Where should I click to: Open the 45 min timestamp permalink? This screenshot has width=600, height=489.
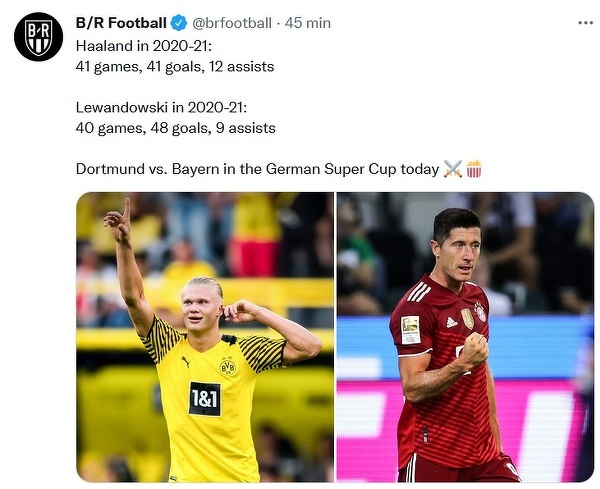(308, 23)
